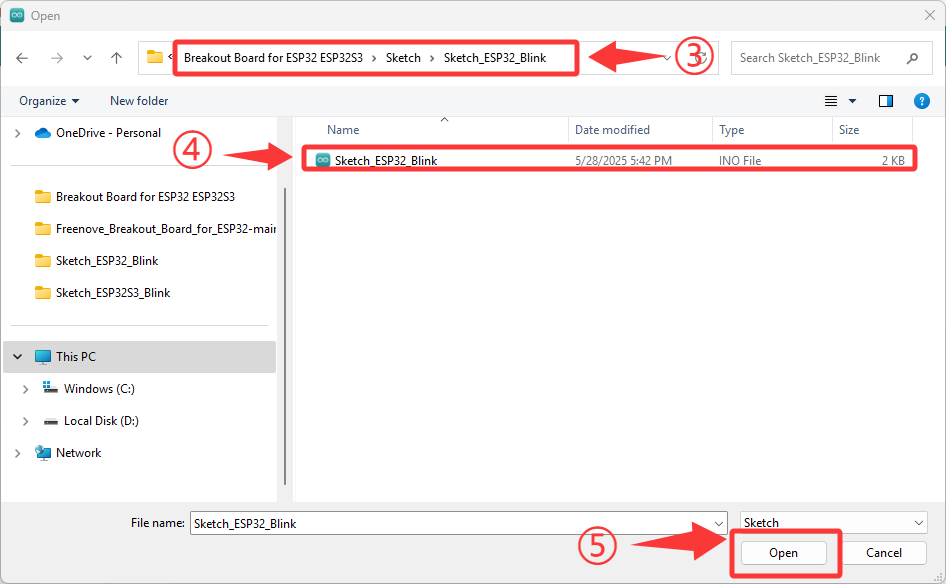Click the Forward navigation arrow

coord(57,58)
